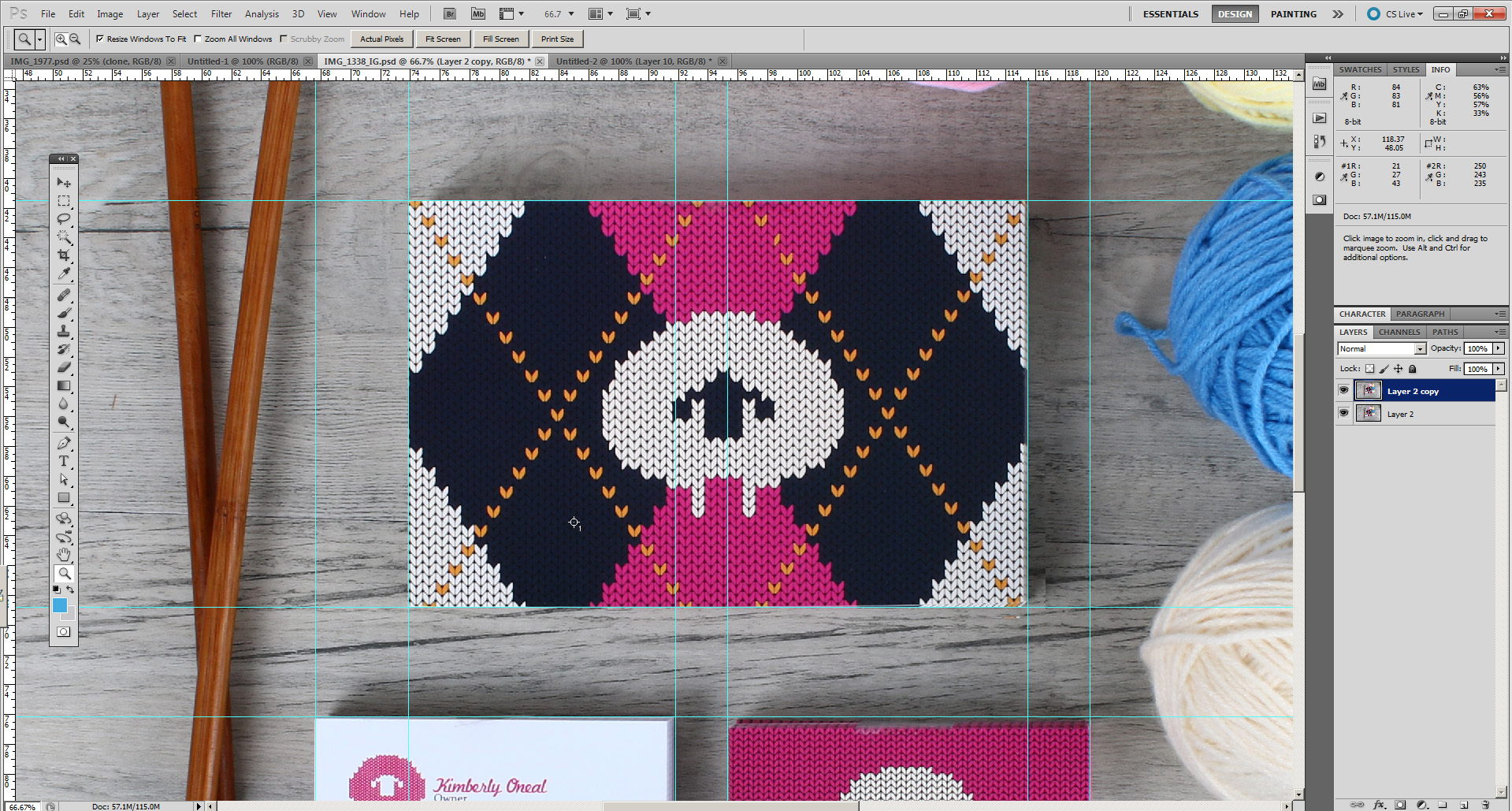Viewport: 1512px width, 811px height.
Task: Create new fill or adjustment layer
Action: (x=1421, y=805)
